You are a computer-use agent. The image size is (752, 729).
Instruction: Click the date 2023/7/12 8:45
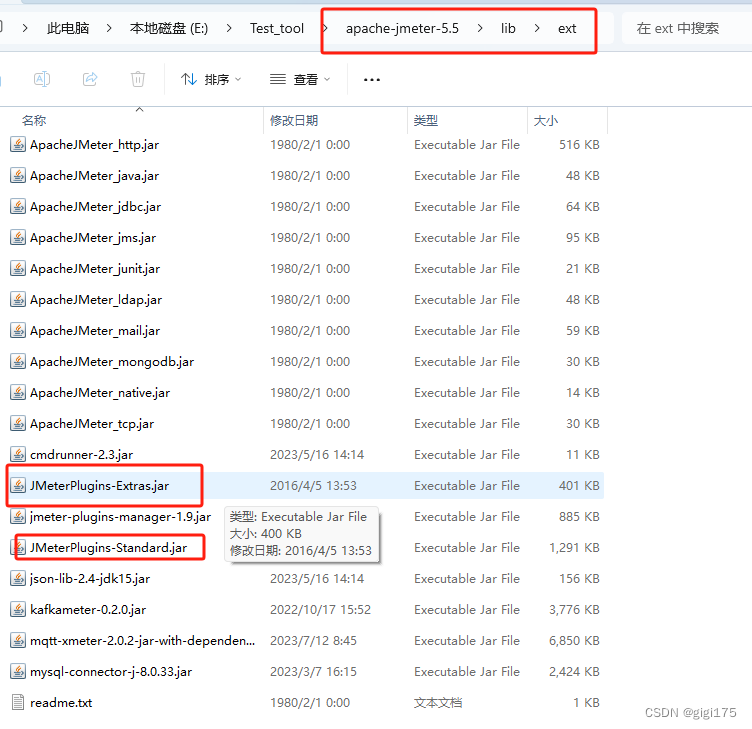pos(313,641)
